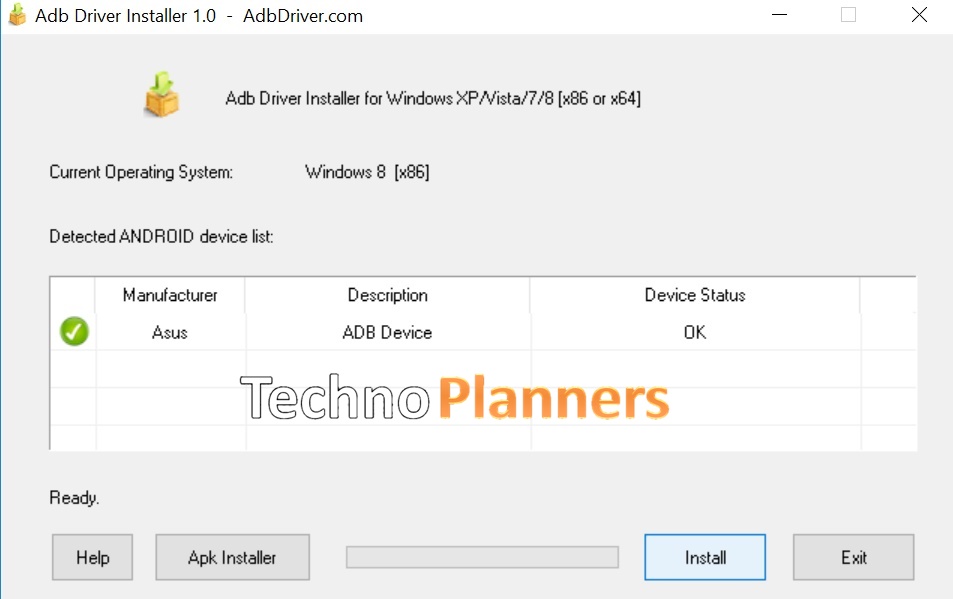953x599 pixels.
Task: Click the Description column header
Action: tap(387, 295)
